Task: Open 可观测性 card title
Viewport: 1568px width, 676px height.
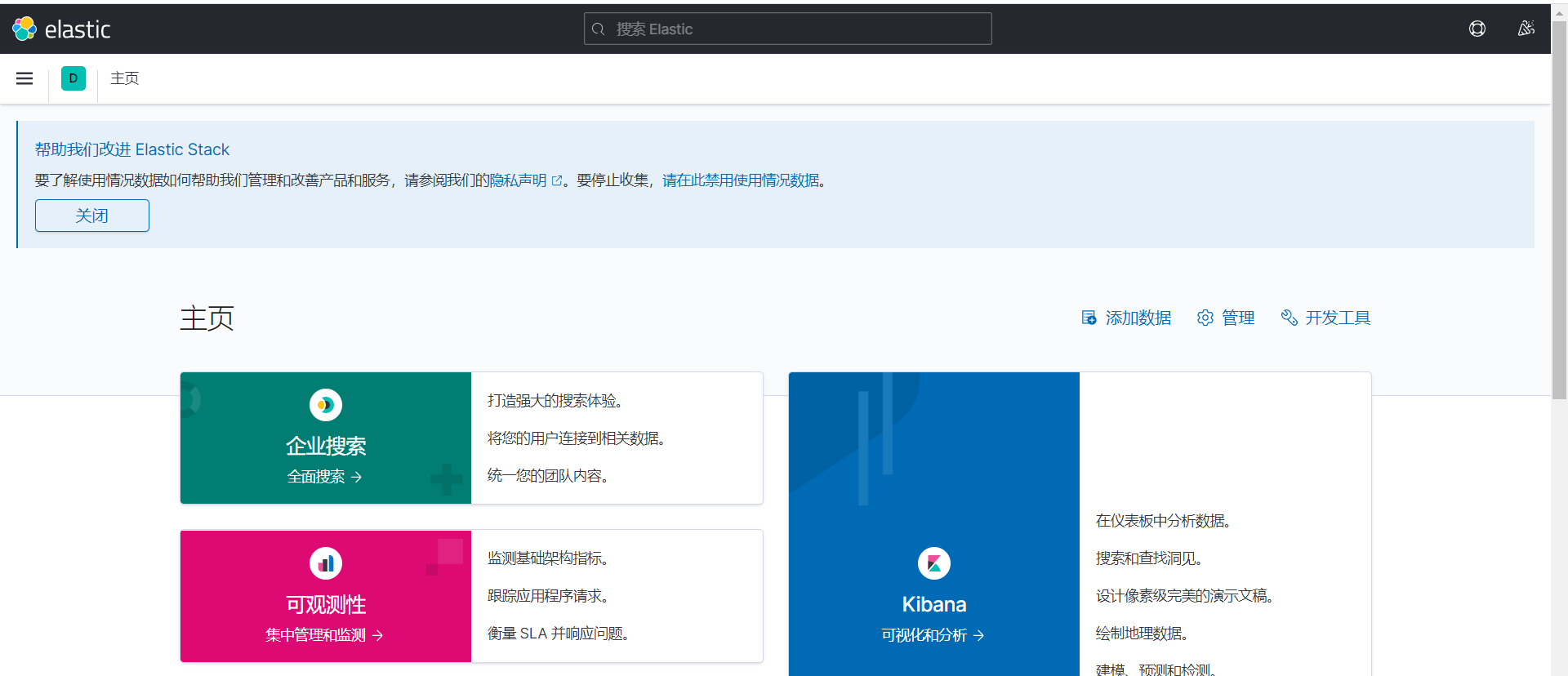Action: coord(326,604)
